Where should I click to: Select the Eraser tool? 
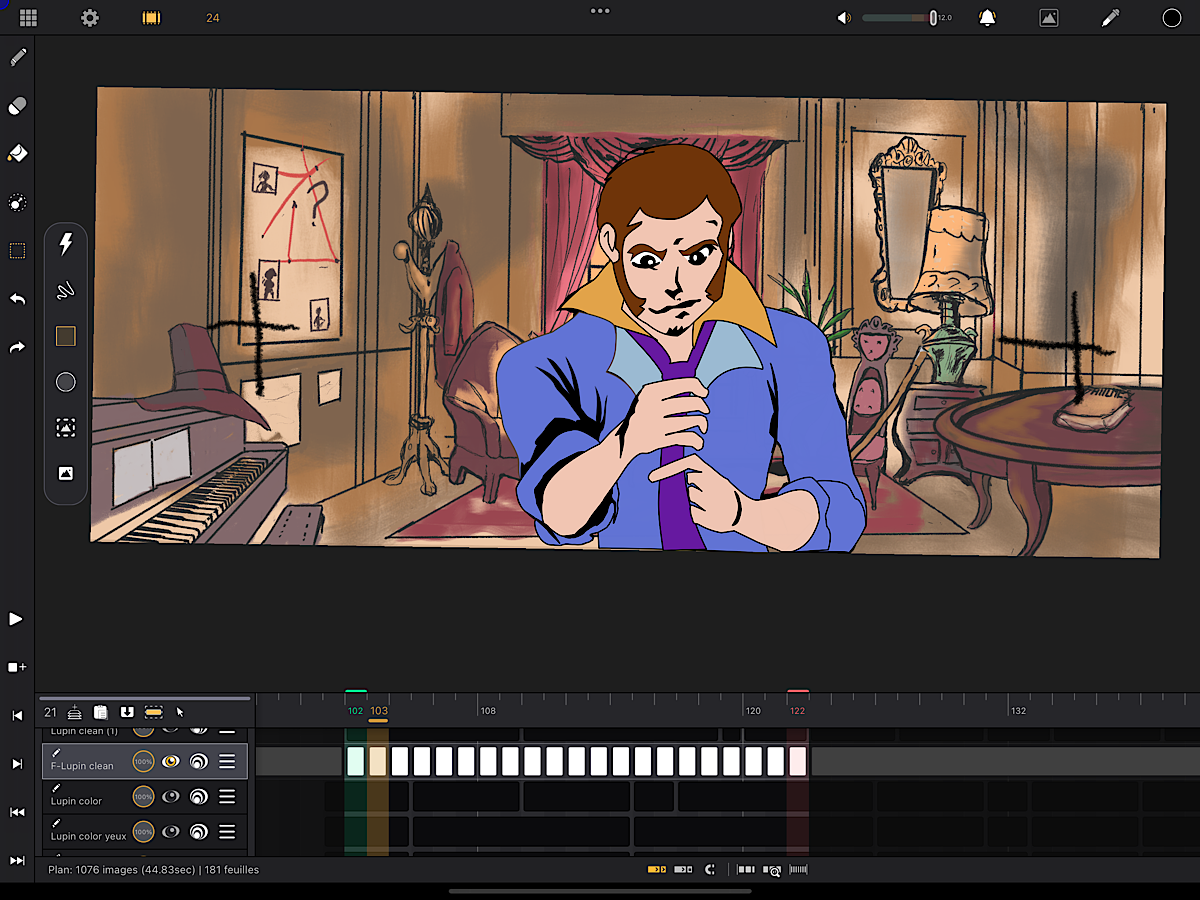pyautogui.click(x=17, y=105)
